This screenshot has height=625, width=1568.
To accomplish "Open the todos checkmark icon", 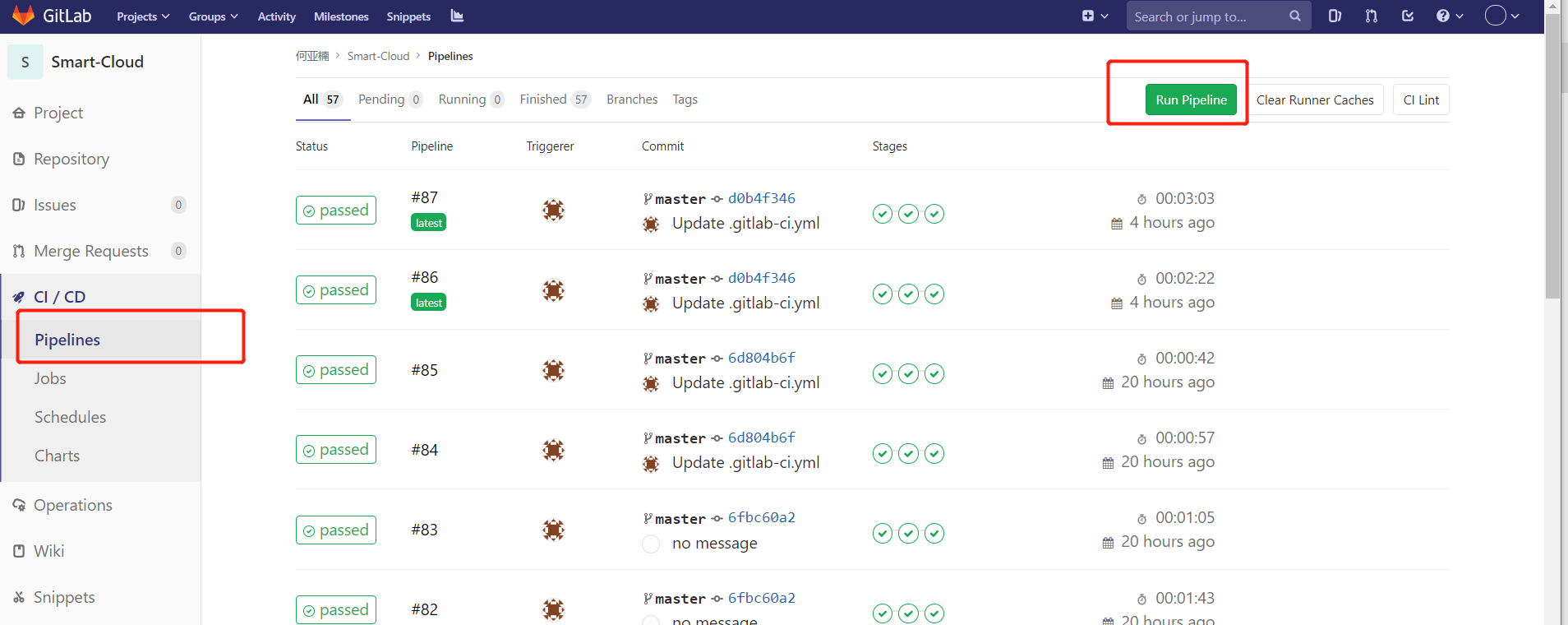I will pyautogui.click(x=1408, y=16).
